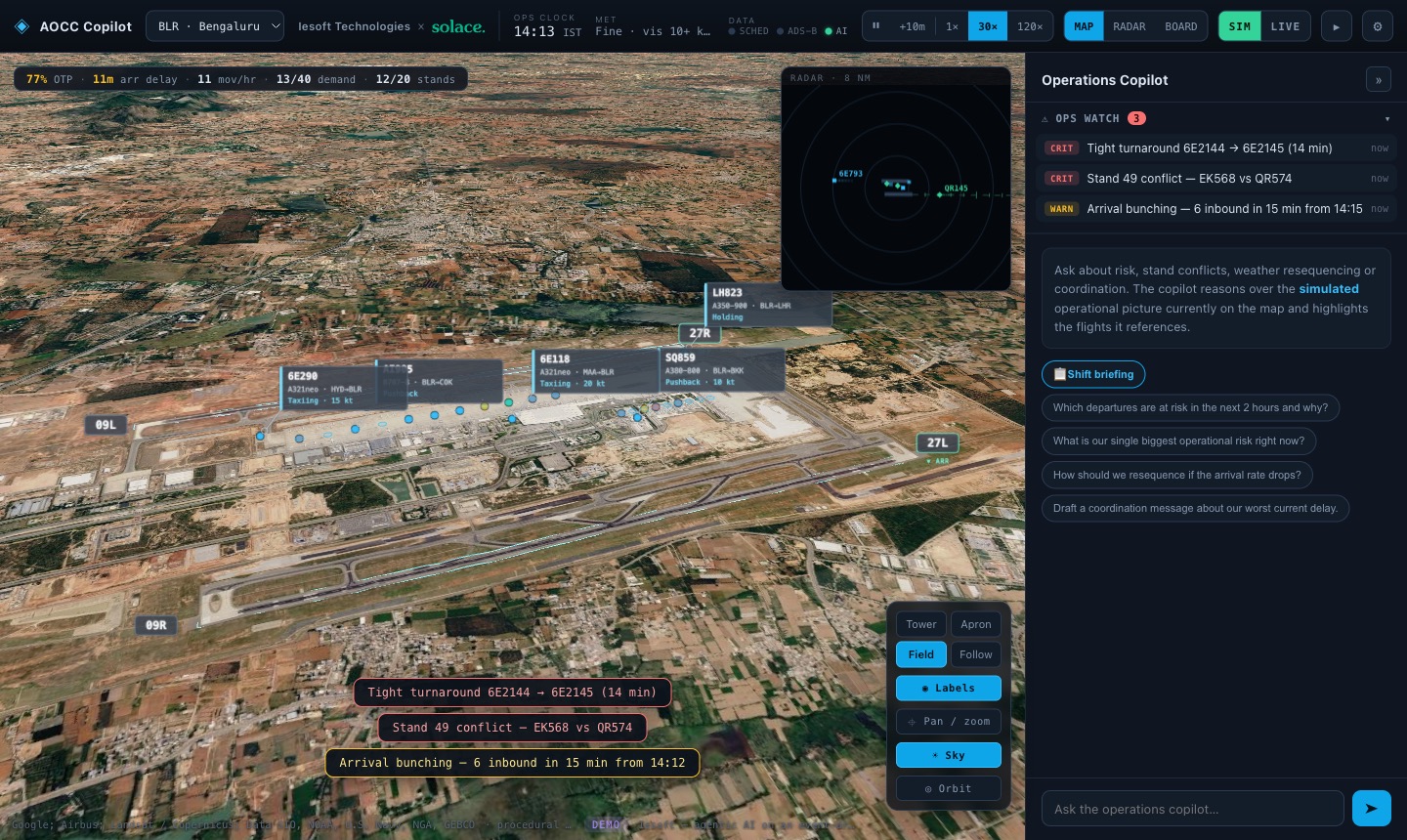Click the SCHED data source indicator
1407x840 pixels.
[x=748, y=31]
